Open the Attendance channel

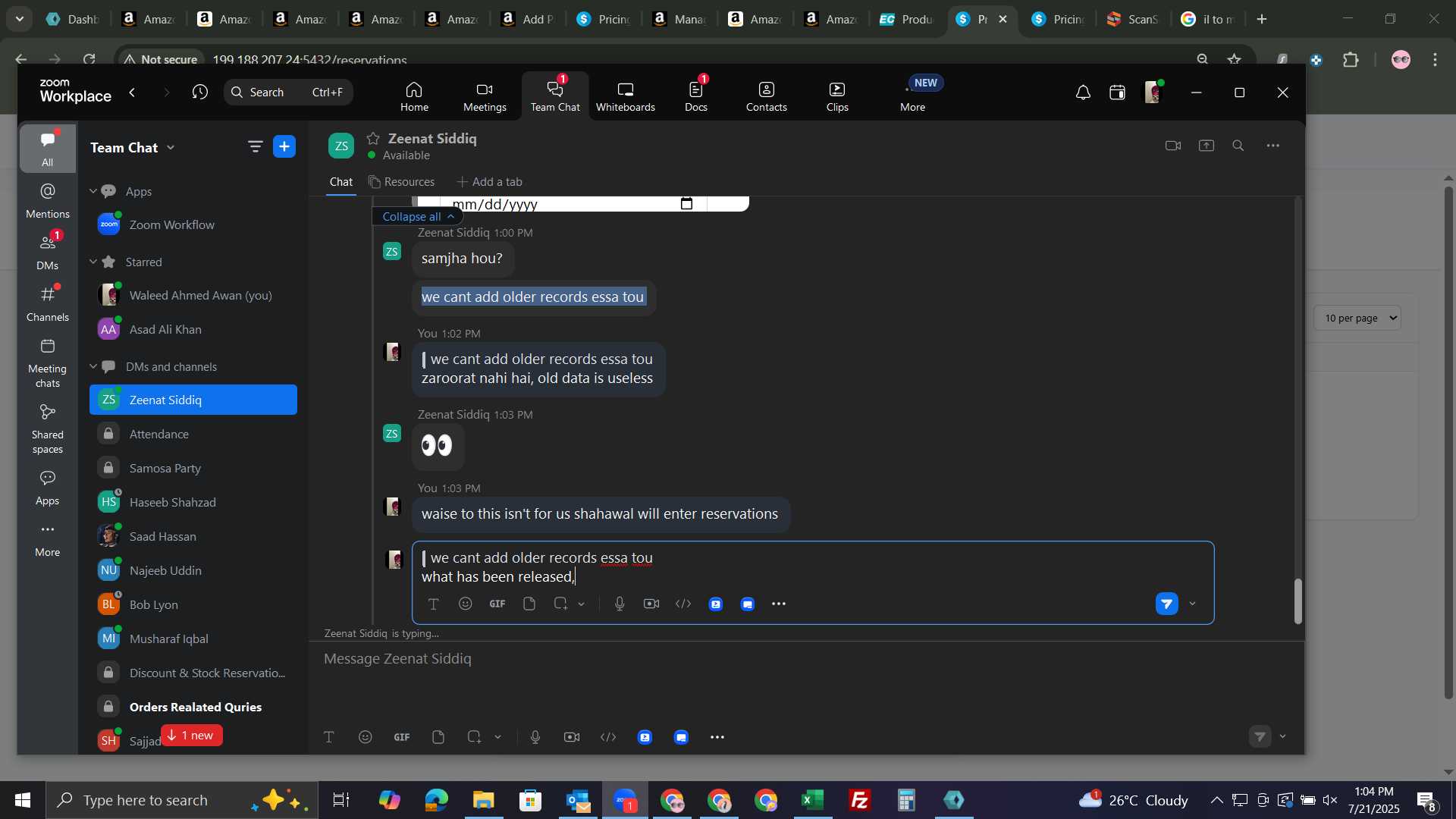pos(193,434)
